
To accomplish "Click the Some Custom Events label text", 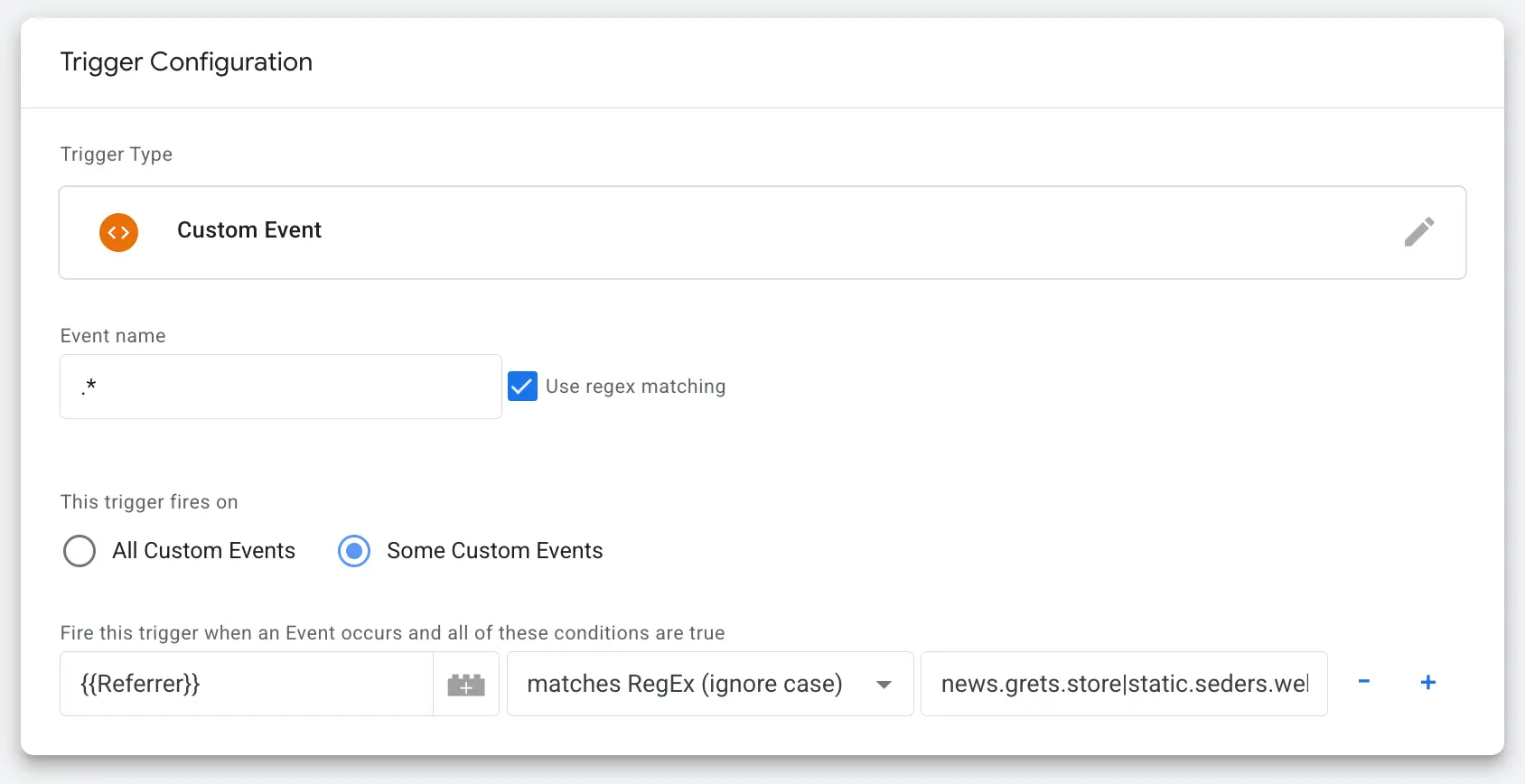I will [x=494, y=551].
